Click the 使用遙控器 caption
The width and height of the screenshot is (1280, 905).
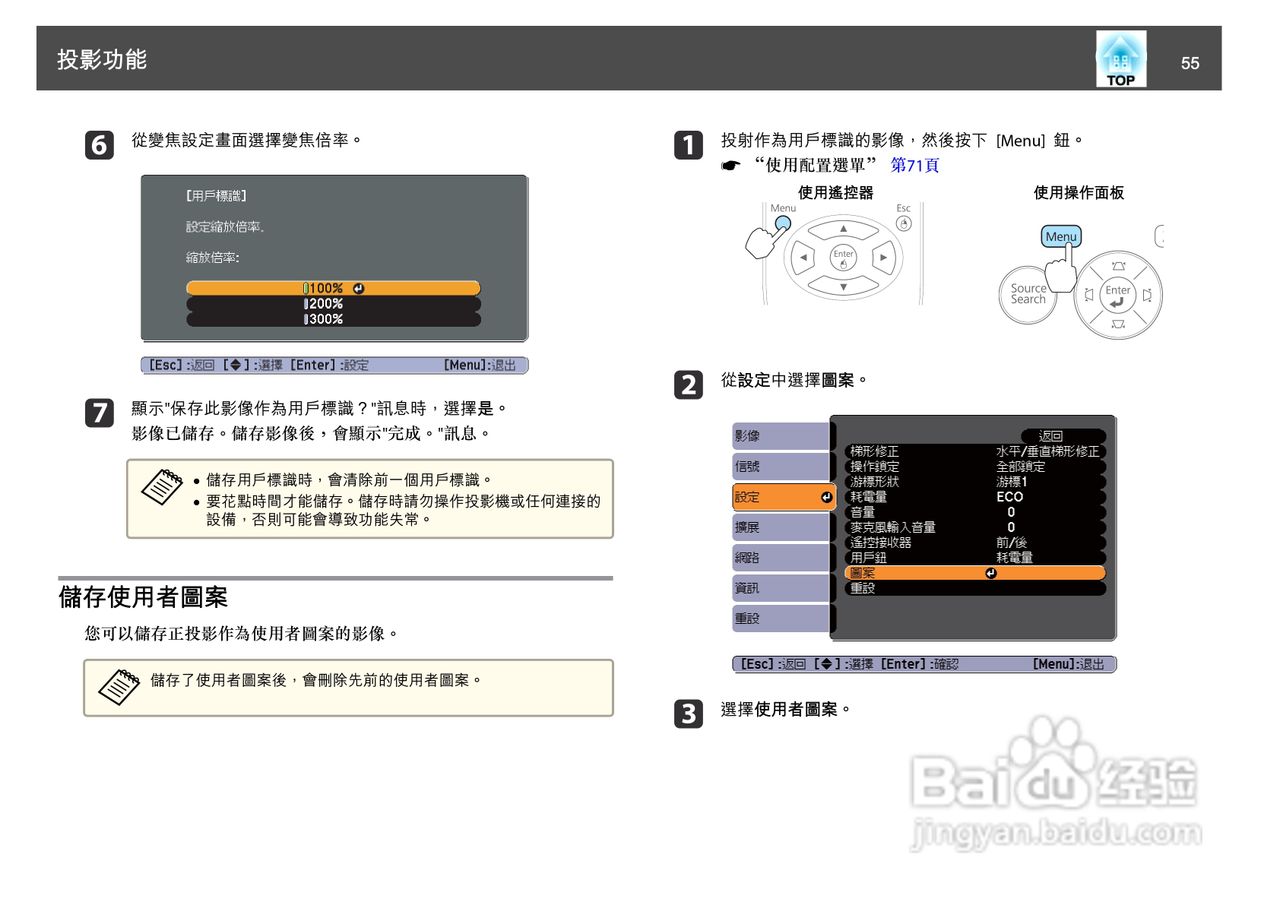(x=835, y=192)
